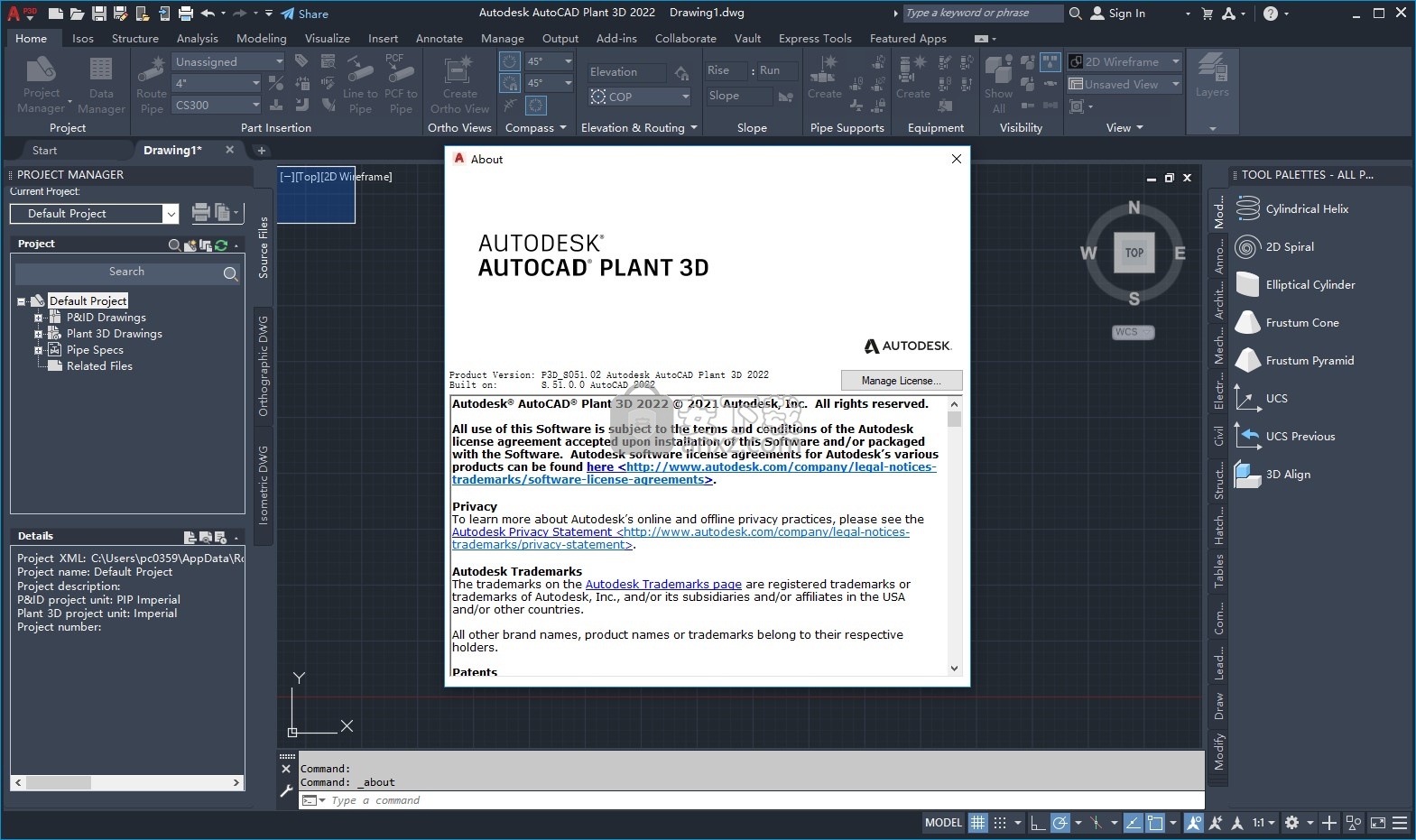The image size is (1416, 840).
Task: Select the UCS tool palette item
Action: click(1262, 398)
